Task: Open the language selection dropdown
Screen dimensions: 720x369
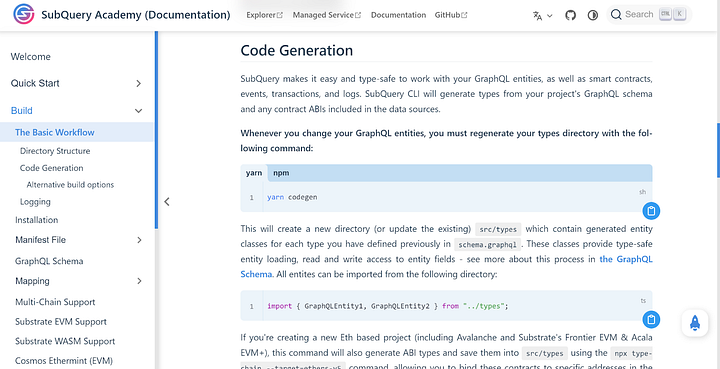Action: point(542,16)
